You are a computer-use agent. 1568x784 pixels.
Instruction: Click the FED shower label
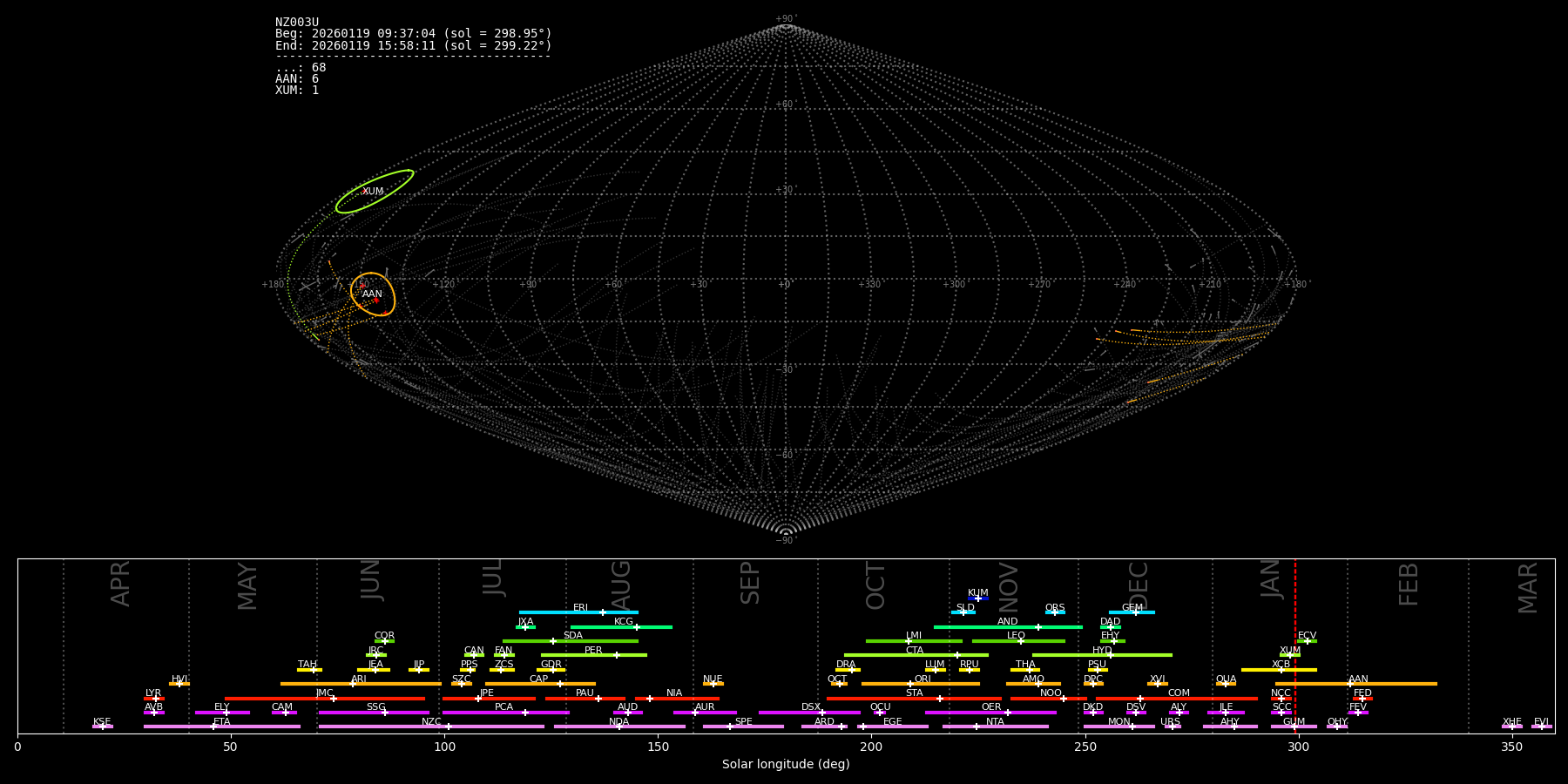(1363, 693)
